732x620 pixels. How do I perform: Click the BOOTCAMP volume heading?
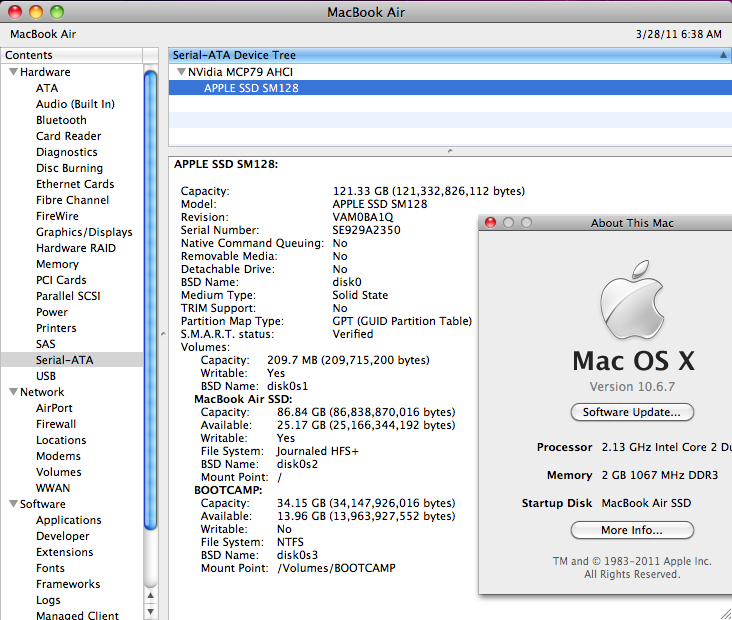[x=228, y=490]
